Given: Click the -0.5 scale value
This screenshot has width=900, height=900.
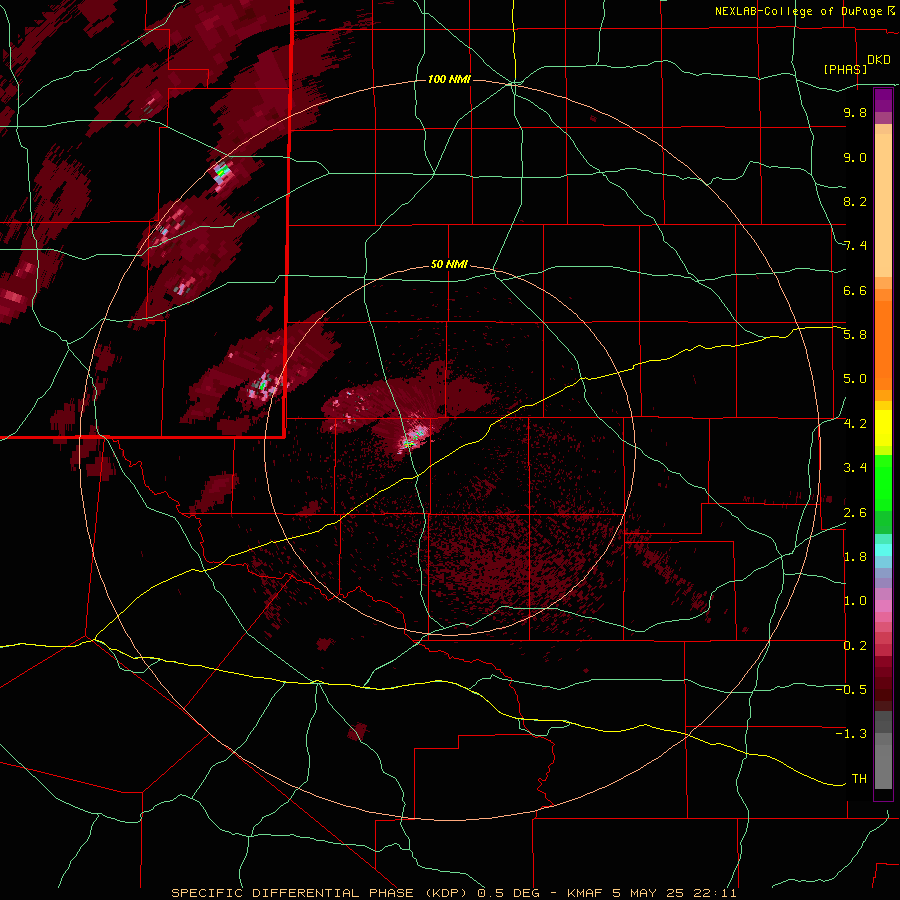Looking at the screenshot, I should (x=851, y=690).
